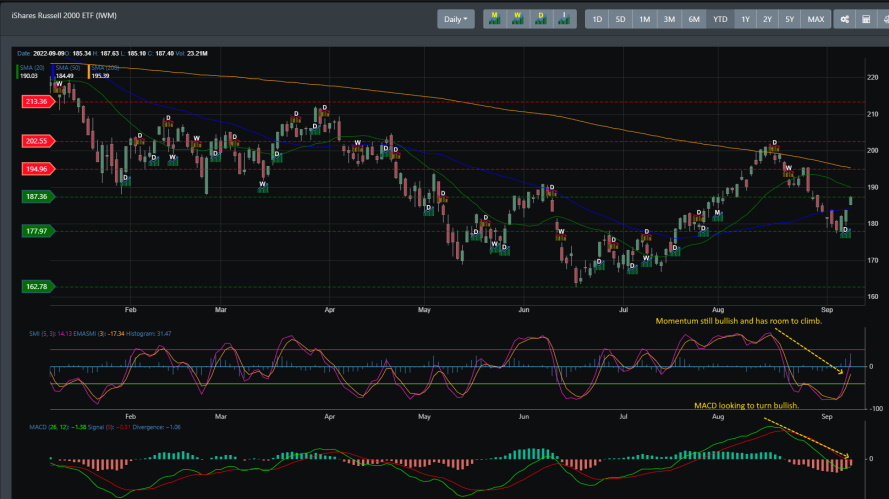Set chart range to 1M

click(645, 19)
